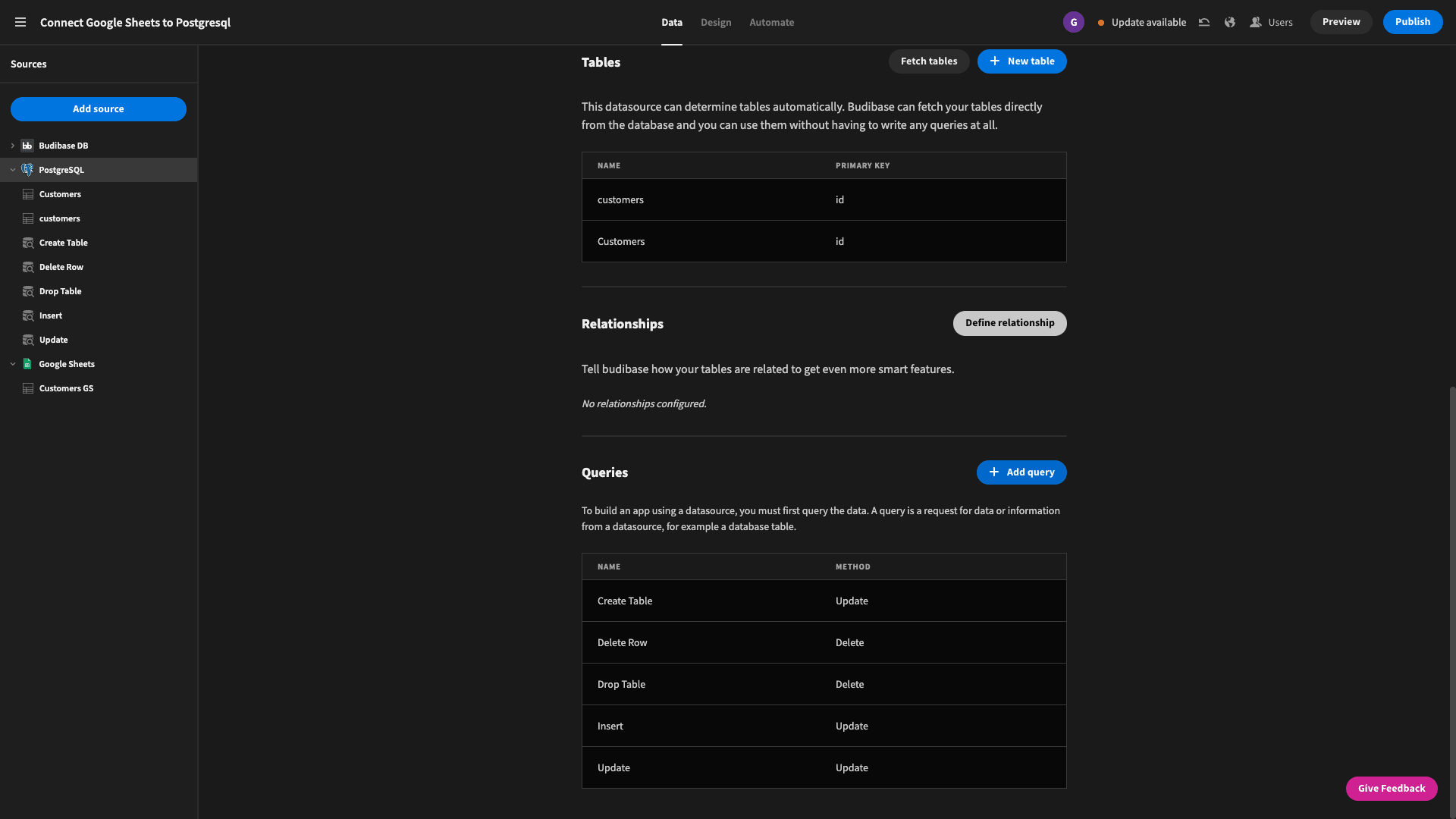This screenshot has width=1456, height=819.
Task: Click the page vertical scrollbar
Action: point(1452,603)
